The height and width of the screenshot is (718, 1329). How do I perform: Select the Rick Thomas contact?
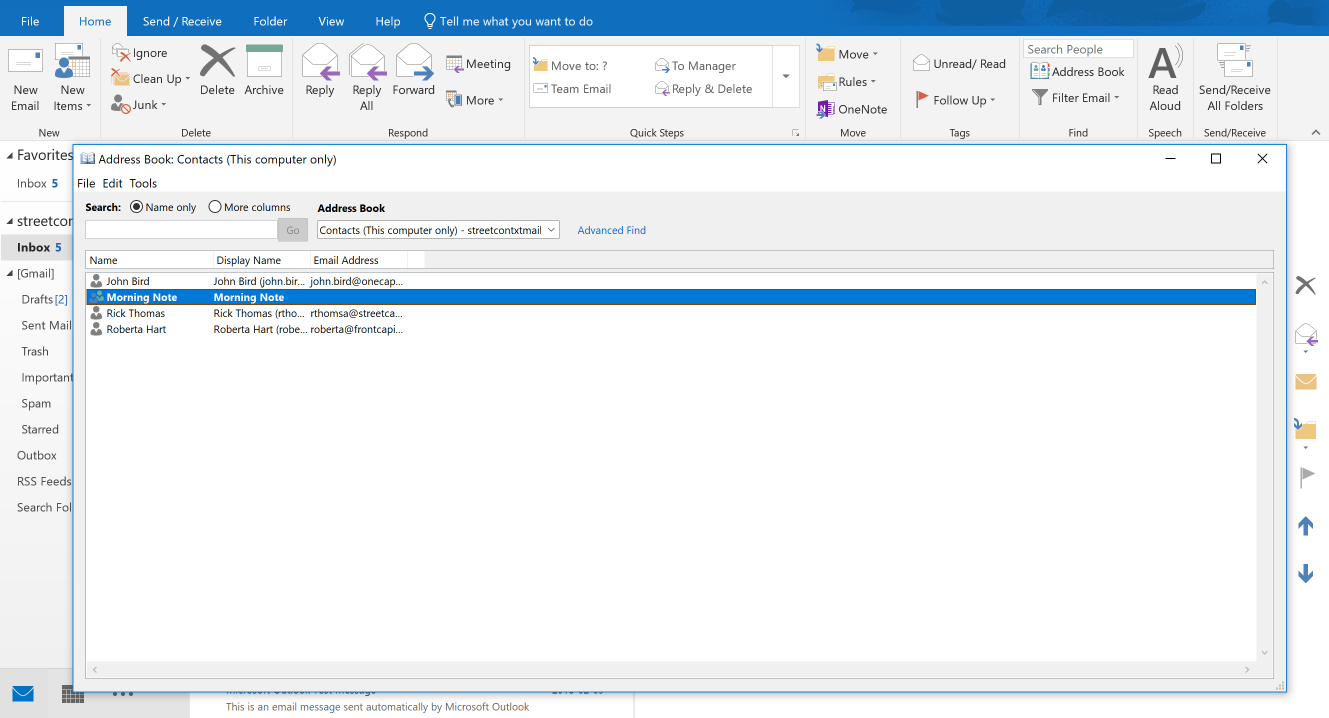tap(670, 313)
